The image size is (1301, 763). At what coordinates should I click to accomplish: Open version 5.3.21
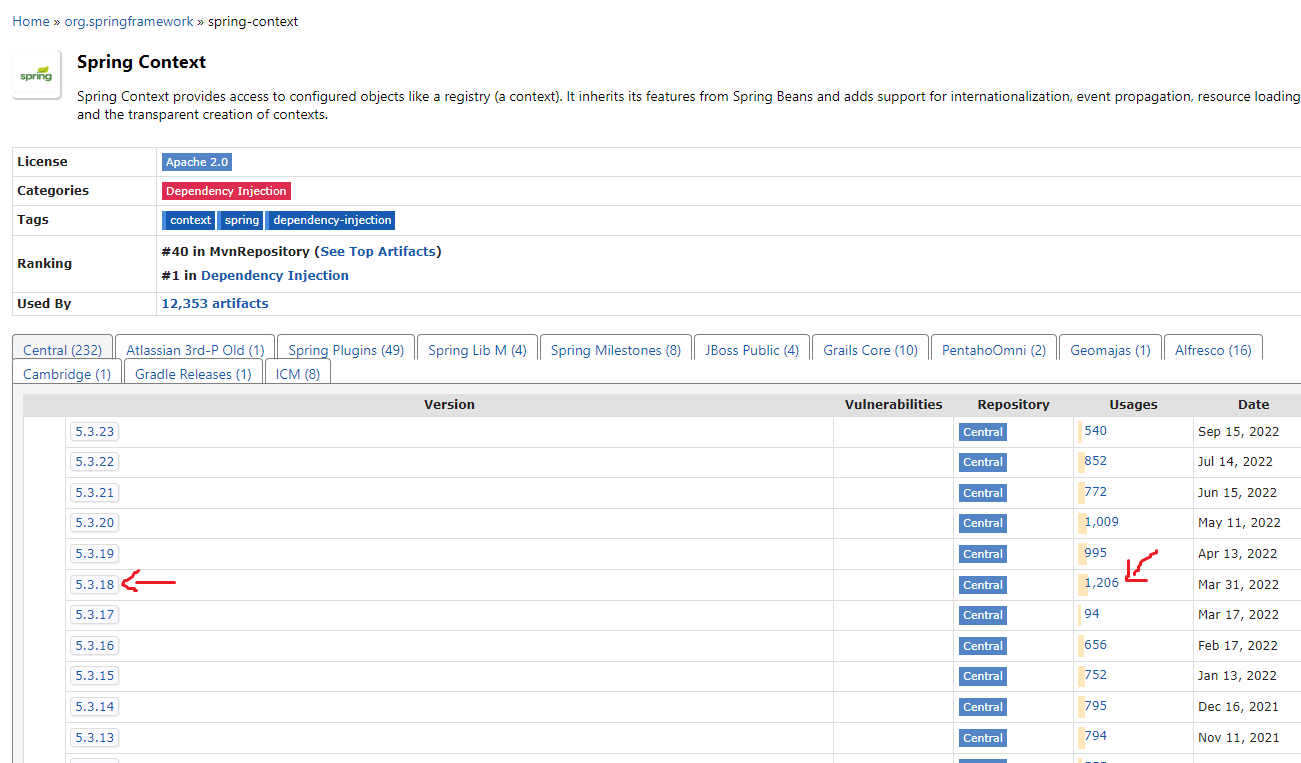(x=94, y=493)
